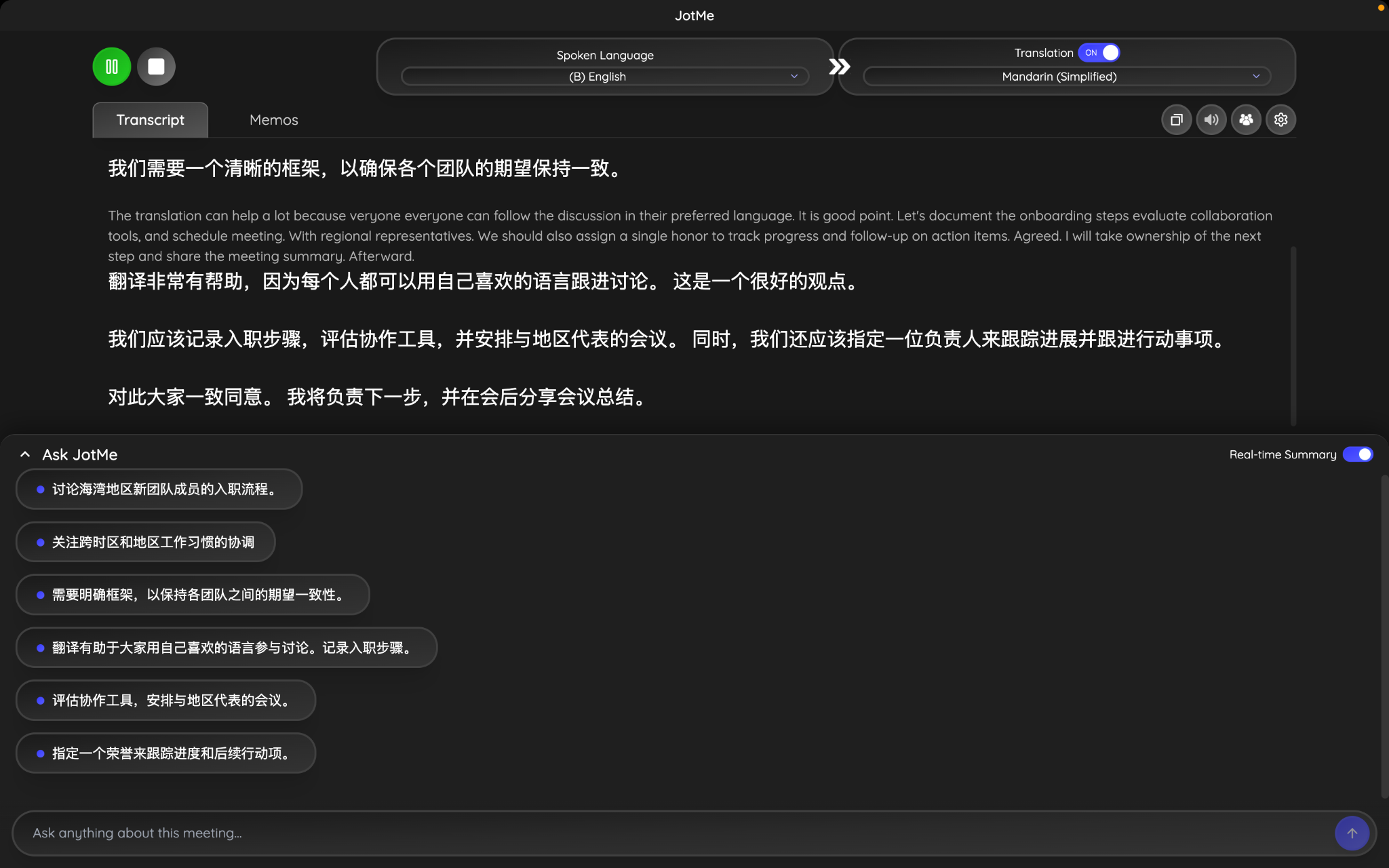Click the translated line '翻译非常有帮助'
Screen dimensions: 1389x868
click(x=485, y=281)
